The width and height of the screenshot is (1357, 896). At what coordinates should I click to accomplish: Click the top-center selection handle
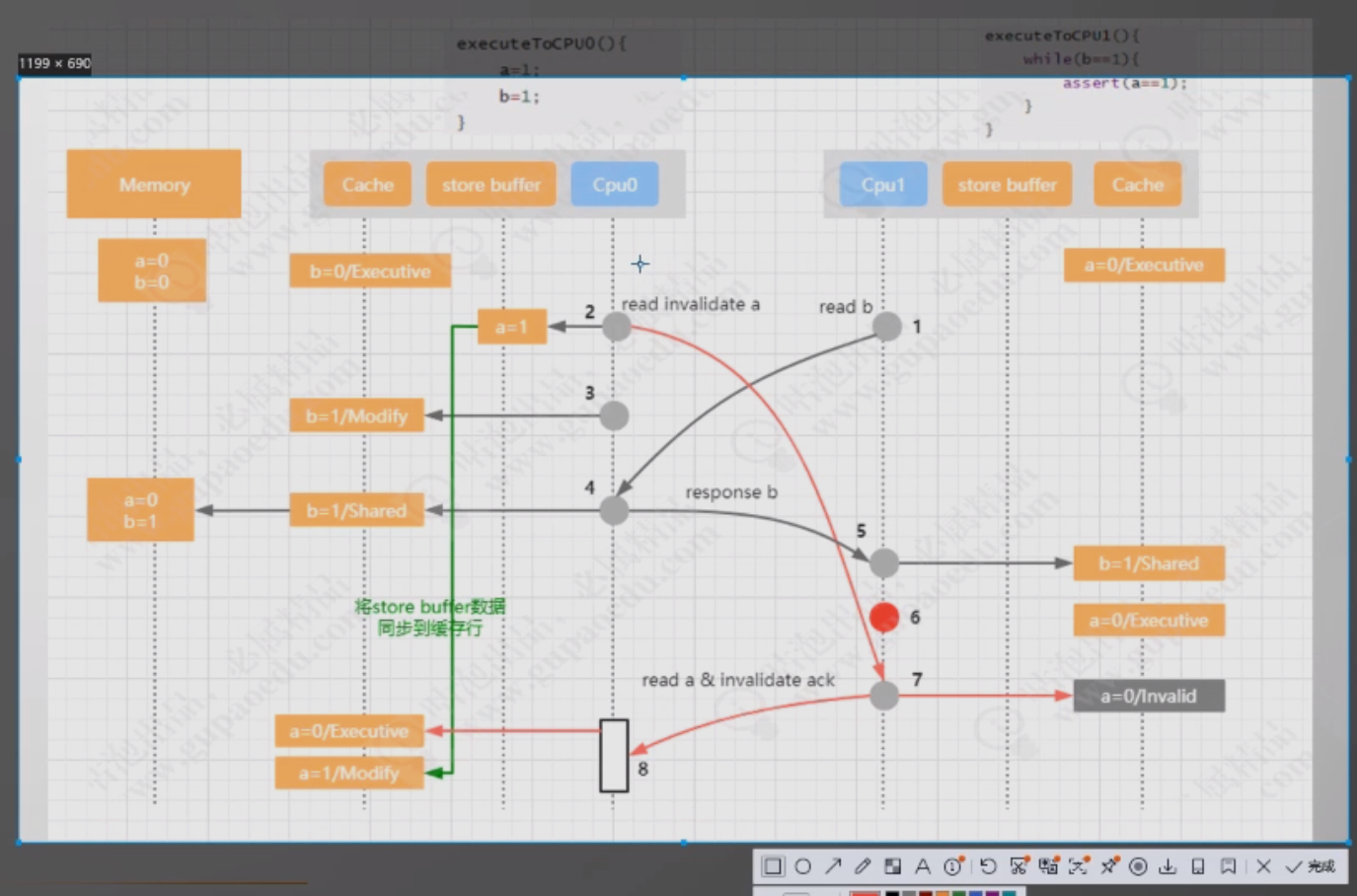click(x=684, y=77)
